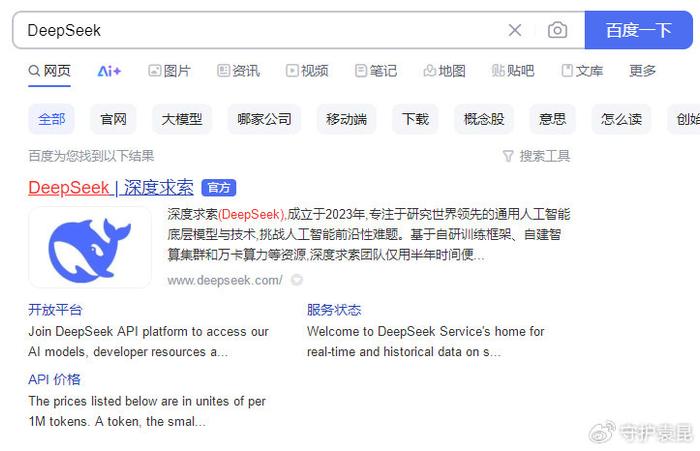Screen dimensions: 700x451
Task: Select the 网页 tab
Action: tap(50, 71)
